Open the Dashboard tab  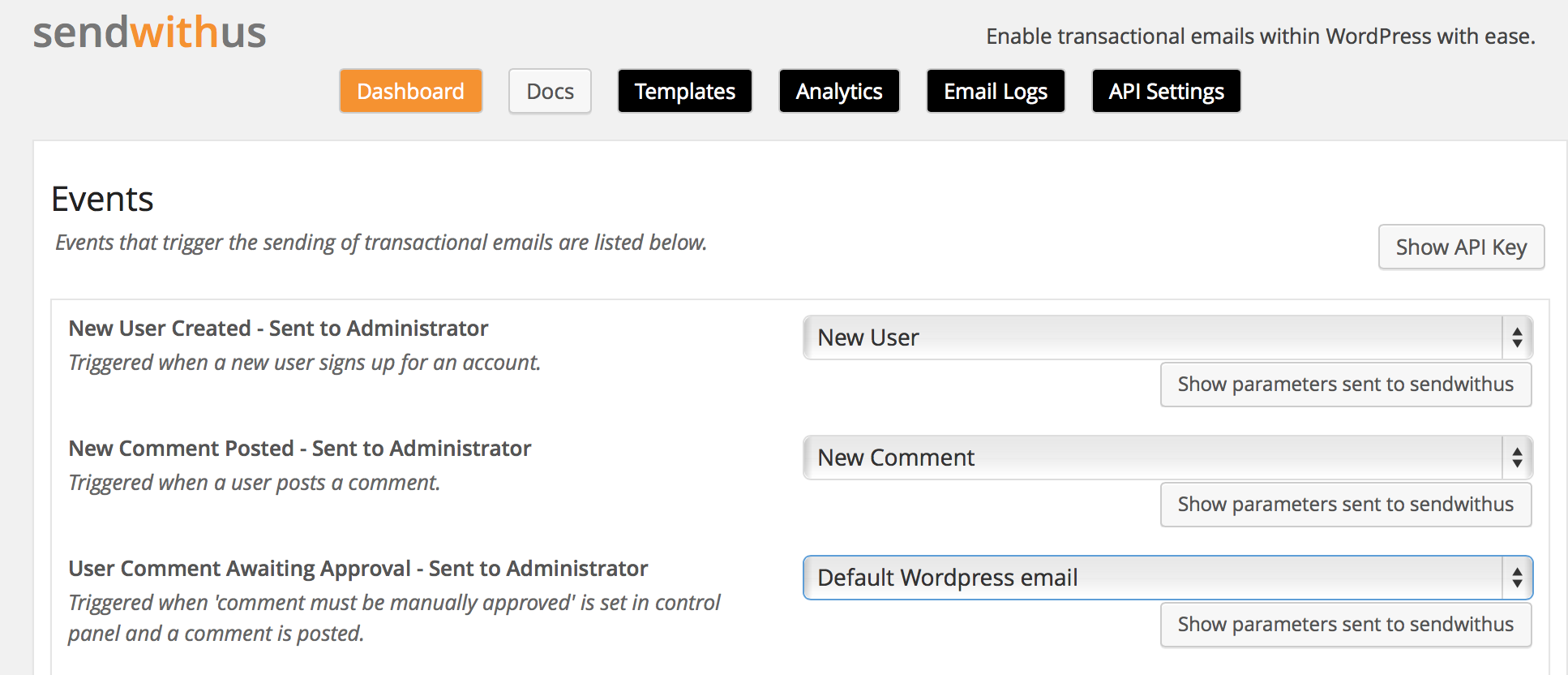click(411, 91)
